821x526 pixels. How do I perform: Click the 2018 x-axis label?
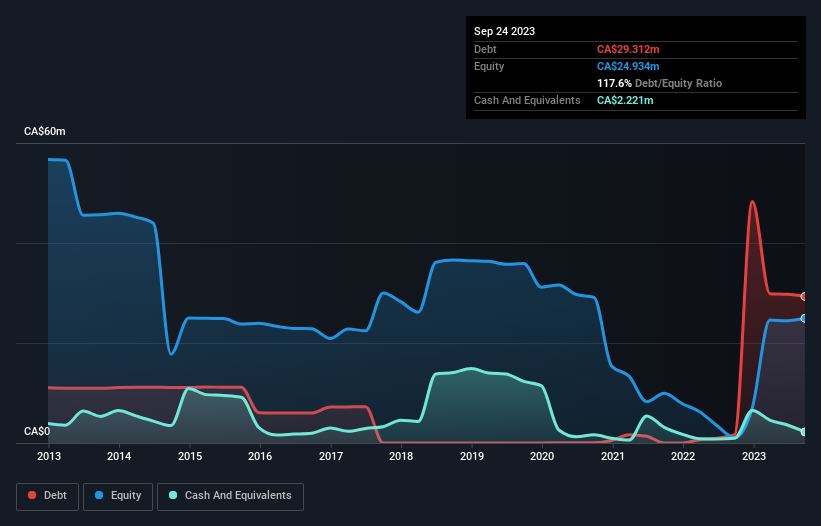(x=401, y=456)
